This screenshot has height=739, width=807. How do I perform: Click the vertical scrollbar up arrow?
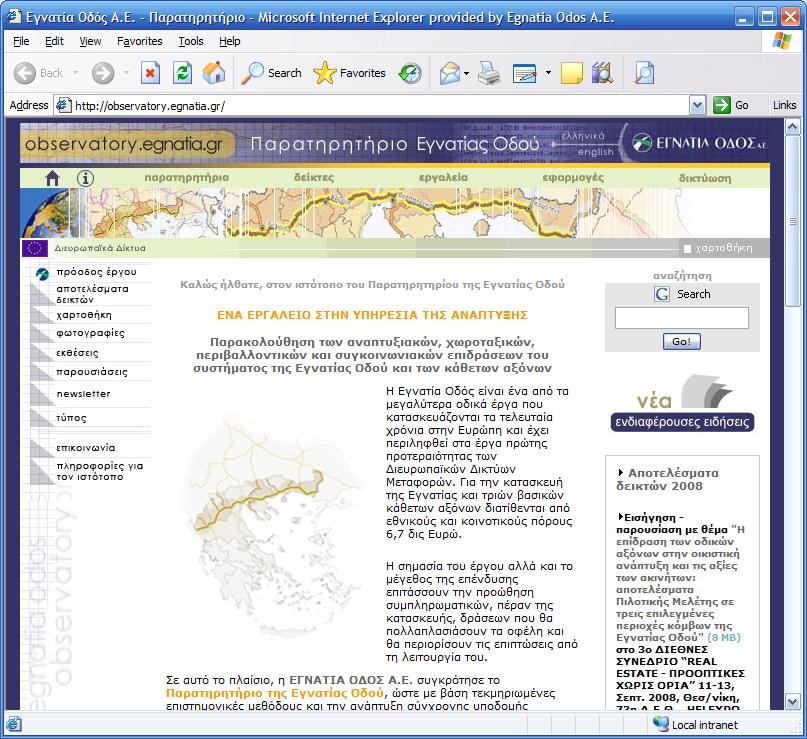click(793, 126)
